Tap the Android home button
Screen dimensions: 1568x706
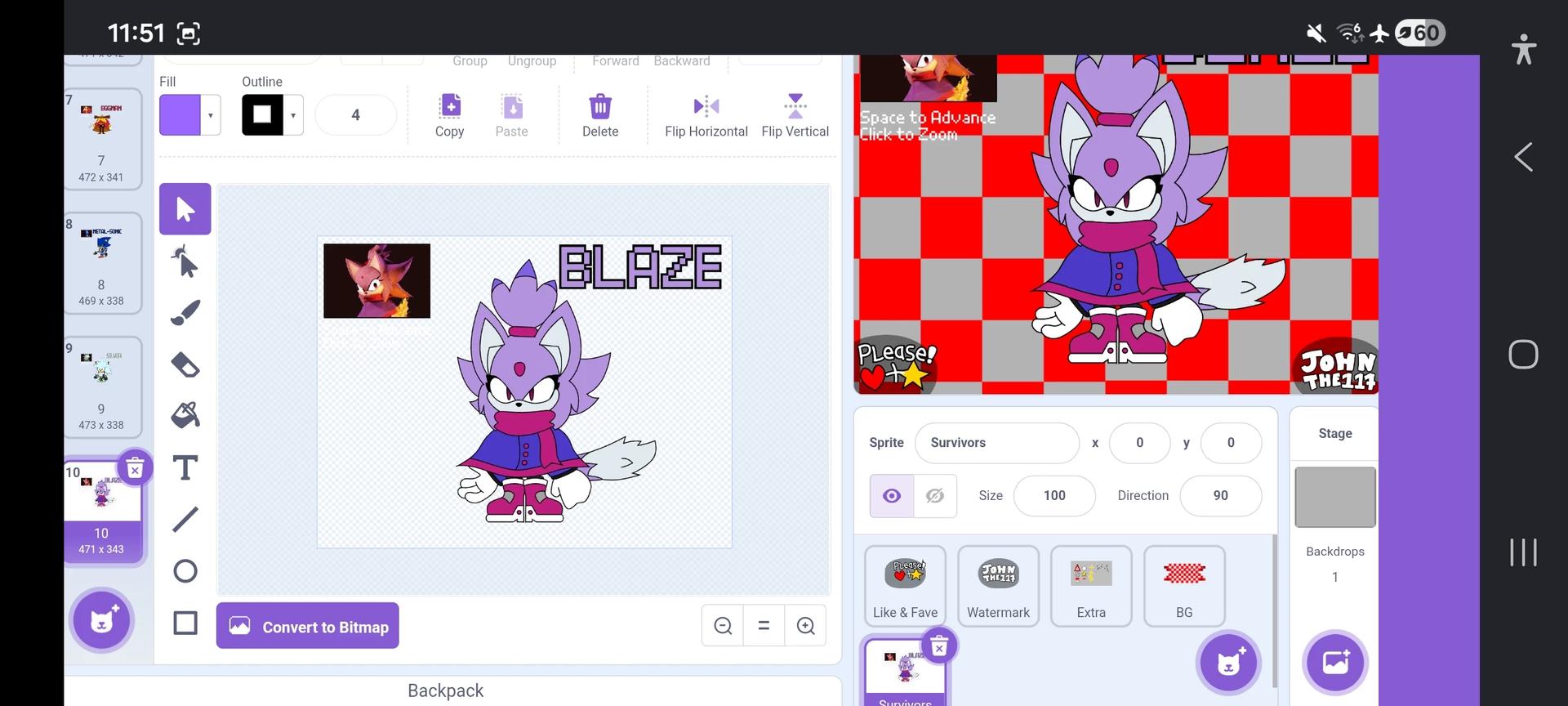click(1523, 355)
